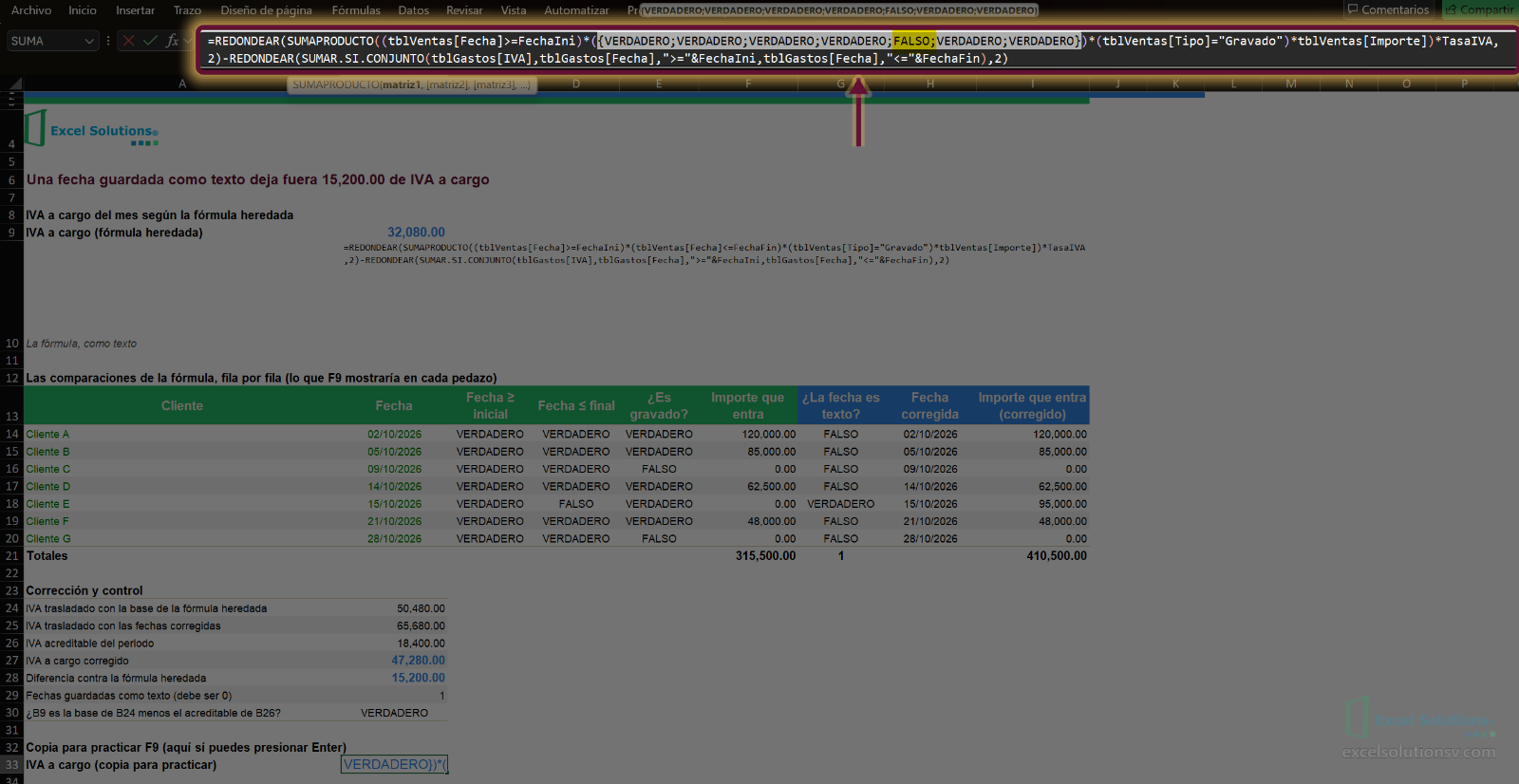Click the Compartir share button
Viewport: 1519px width, 784px height.
(x=1480, y=9)
